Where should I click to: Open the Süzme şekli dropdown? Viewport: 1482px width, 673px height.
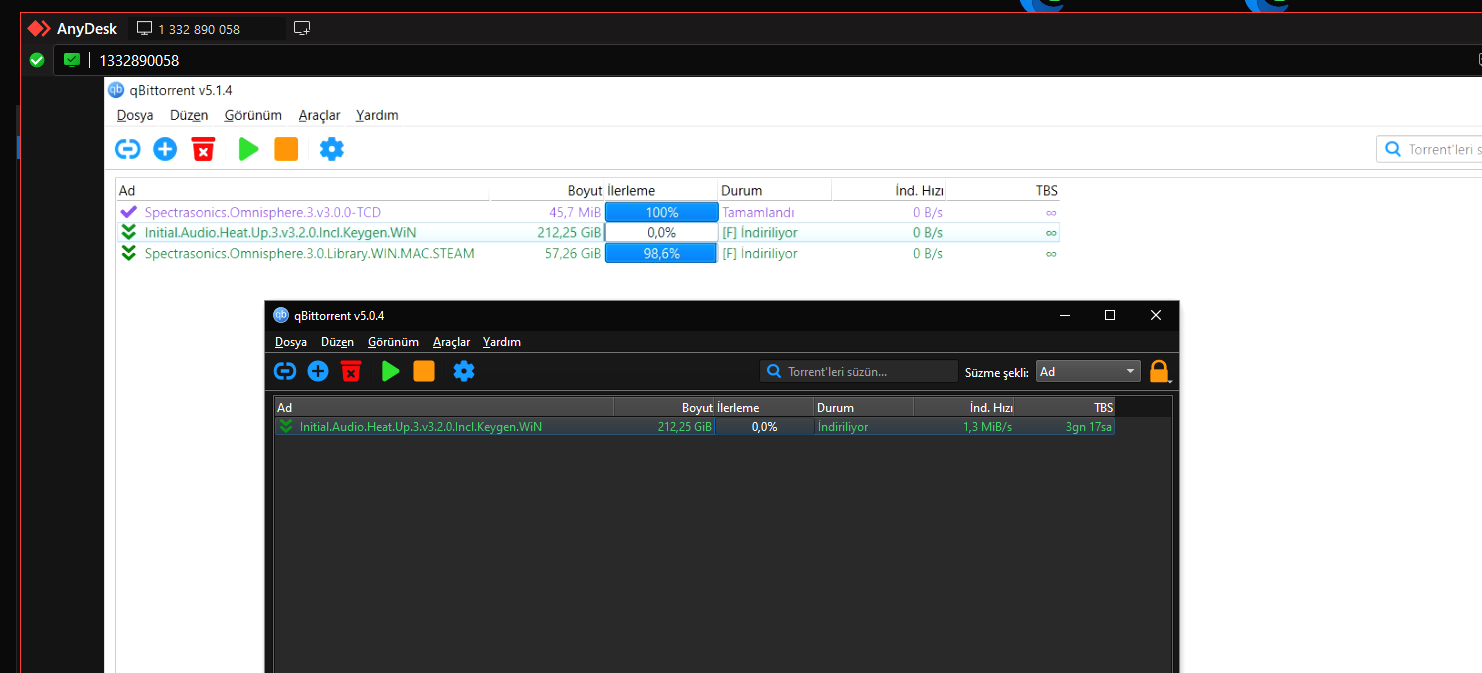(1088, 372)
